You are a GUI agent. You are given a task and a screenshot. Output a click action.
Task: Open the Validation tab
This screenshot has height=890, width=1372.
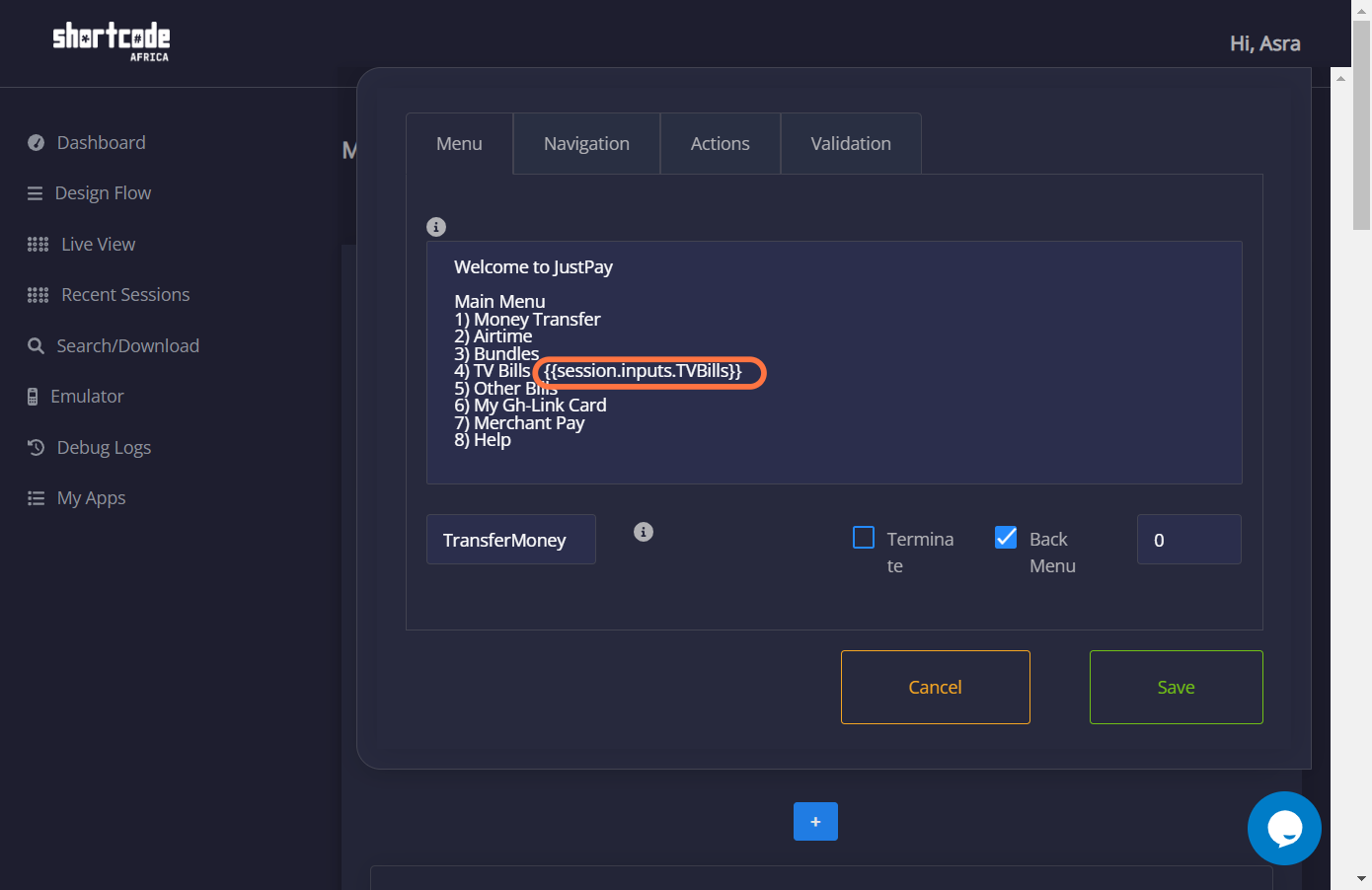[851, 144]
